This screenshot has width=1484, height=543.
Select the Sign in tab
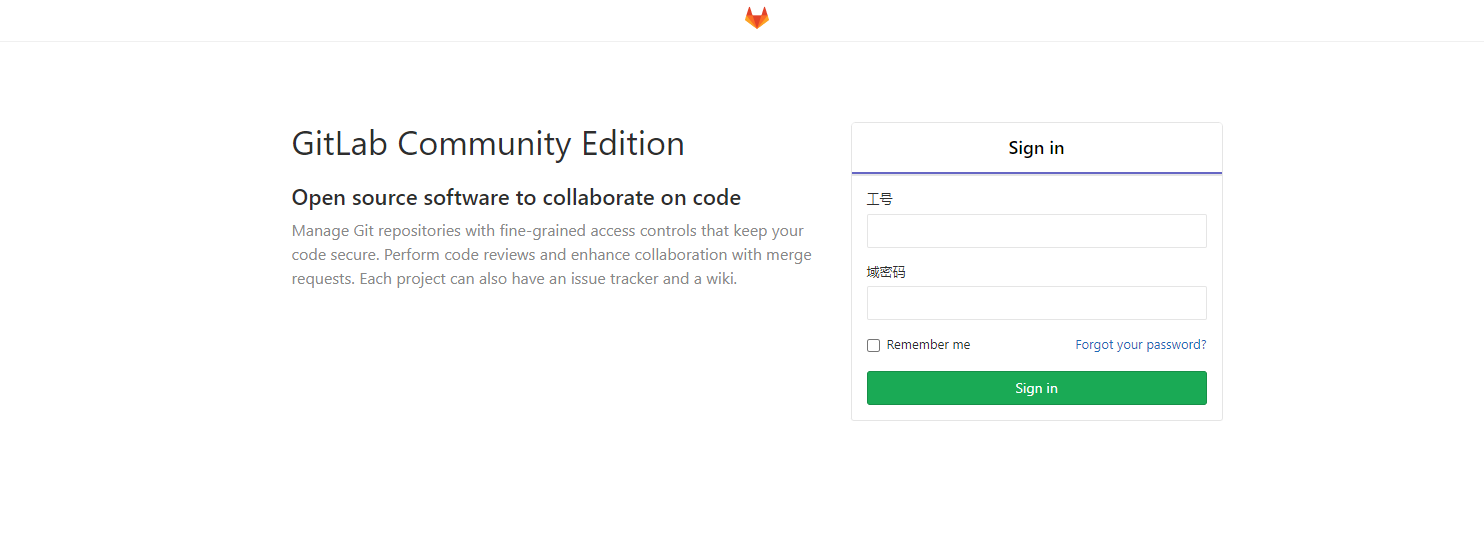(1036, 148)
